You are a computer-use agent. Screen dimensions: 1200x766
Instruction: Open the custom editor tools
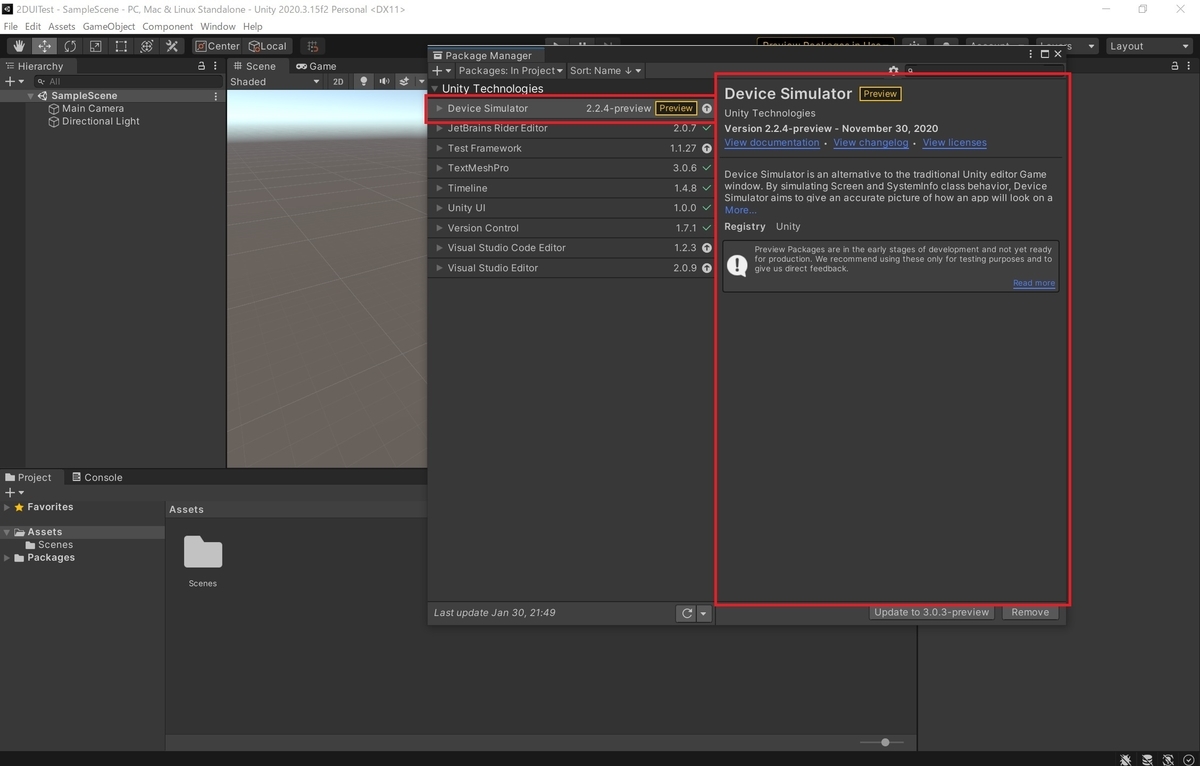172,46
